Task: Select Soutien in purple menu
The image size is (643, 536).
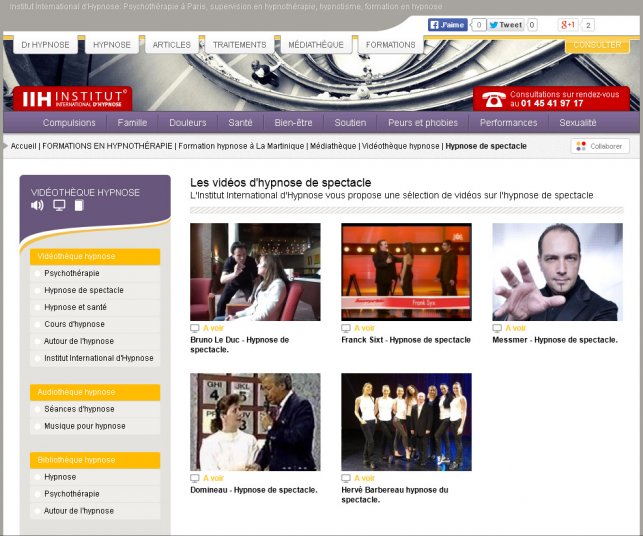Action: [350, 123]
